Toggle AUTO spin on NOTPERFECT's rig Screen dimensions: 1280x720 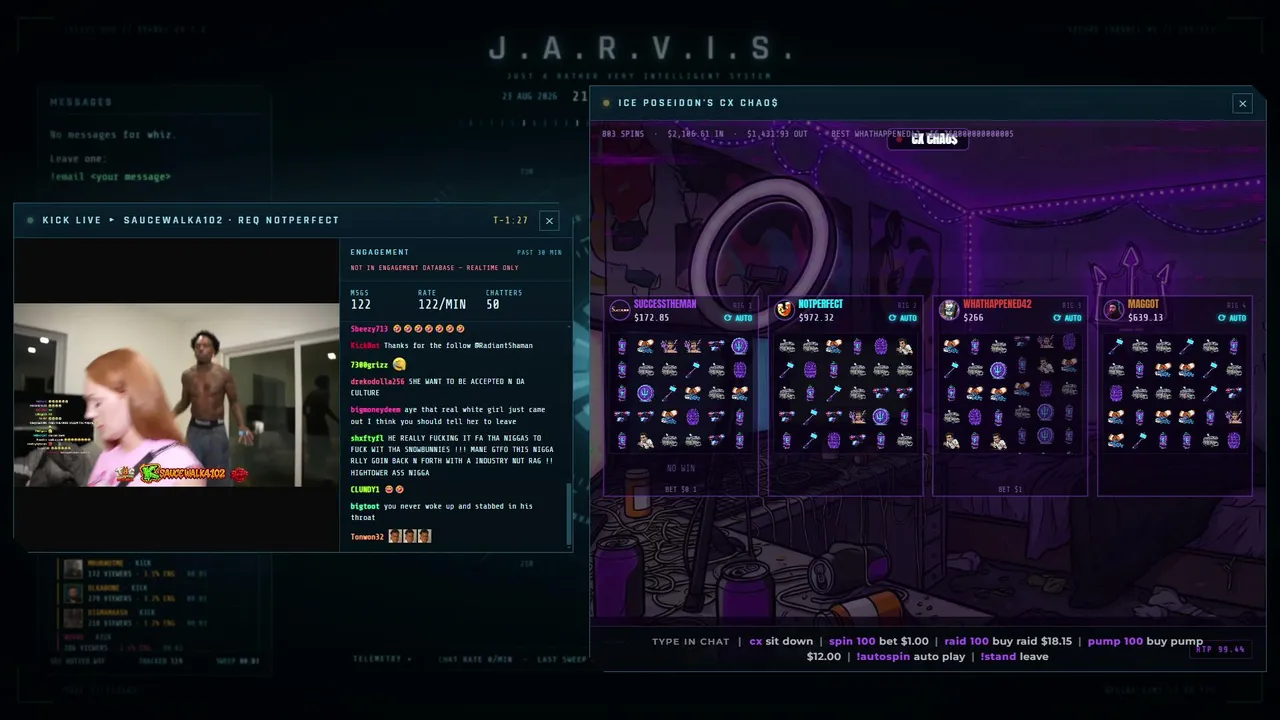tap(903, 318)
